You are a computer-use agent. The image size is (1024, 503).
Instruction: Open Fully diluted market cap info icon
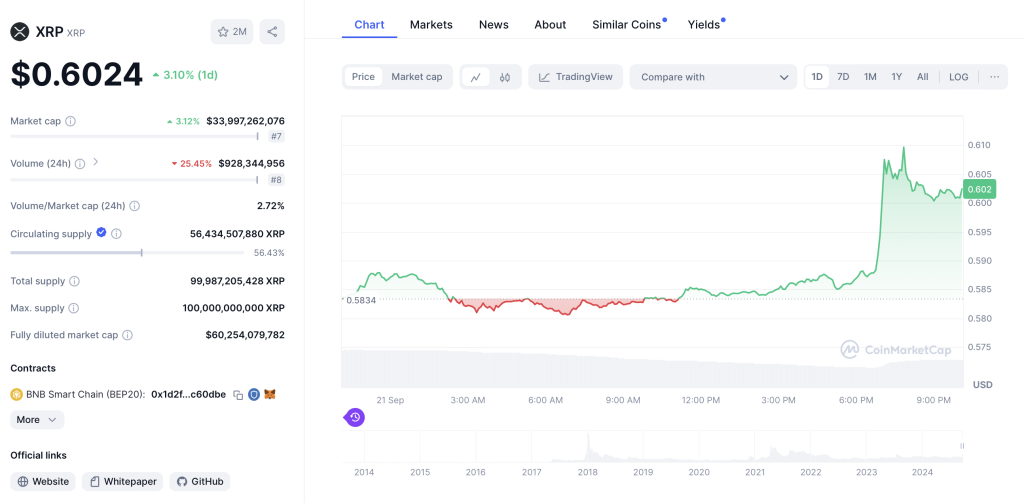tap(127, 334)
